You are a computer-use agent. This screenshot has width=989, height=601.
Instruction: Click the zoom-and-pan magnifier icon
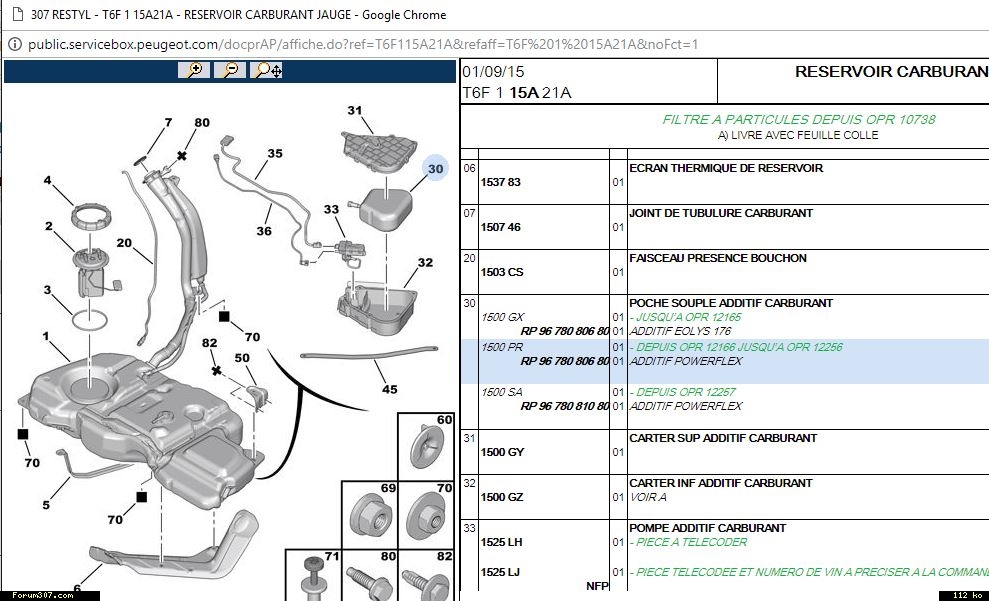[x=267, y=70]
